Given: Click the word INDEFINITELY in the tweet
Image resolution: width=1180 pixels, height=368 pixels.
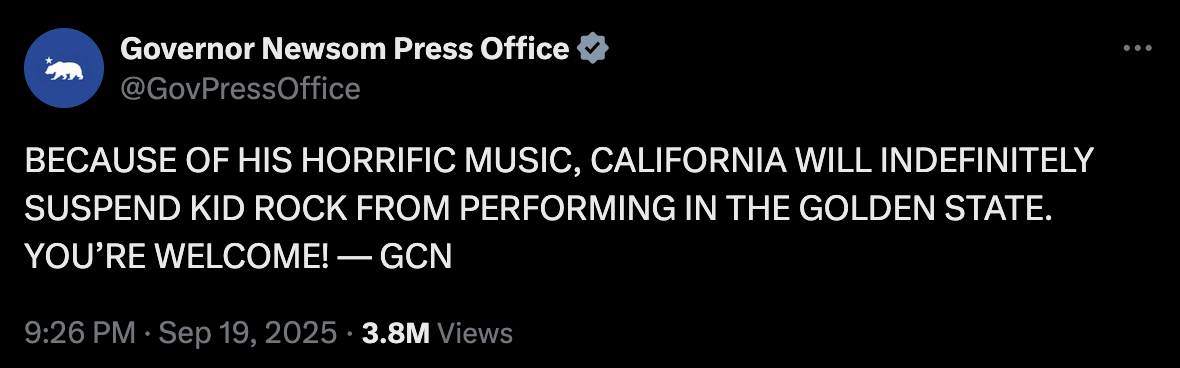Looking at the screenshot, I should pos(987,161).
